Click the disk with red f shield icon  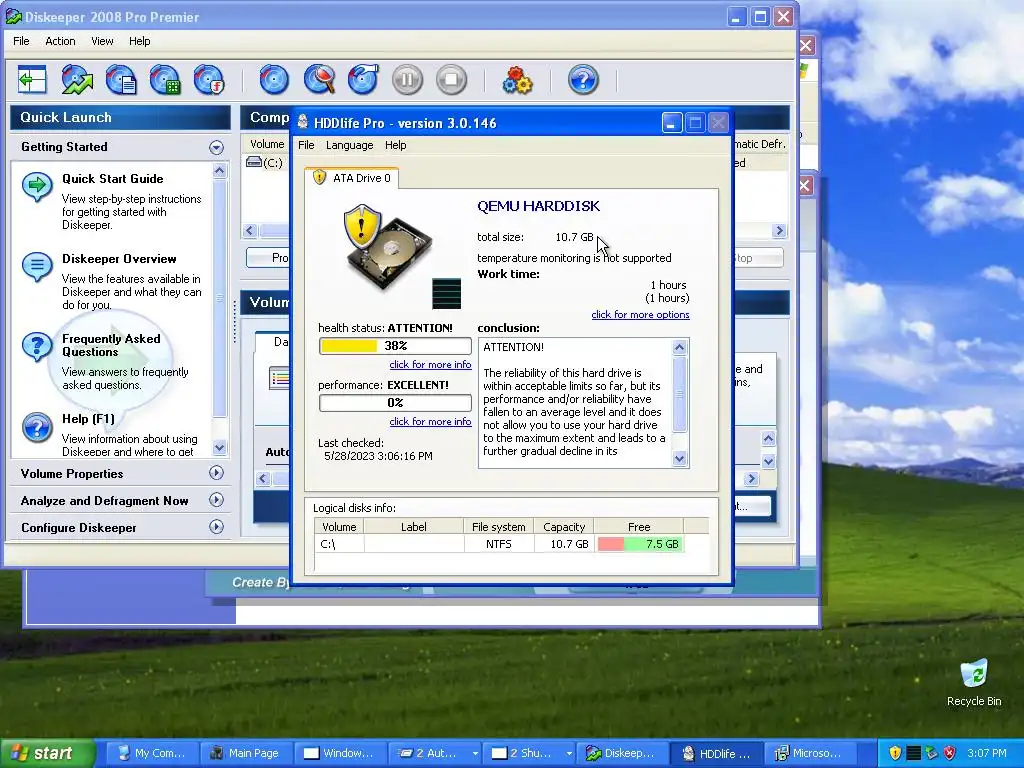pyautogui.click(x=210, y=80)
